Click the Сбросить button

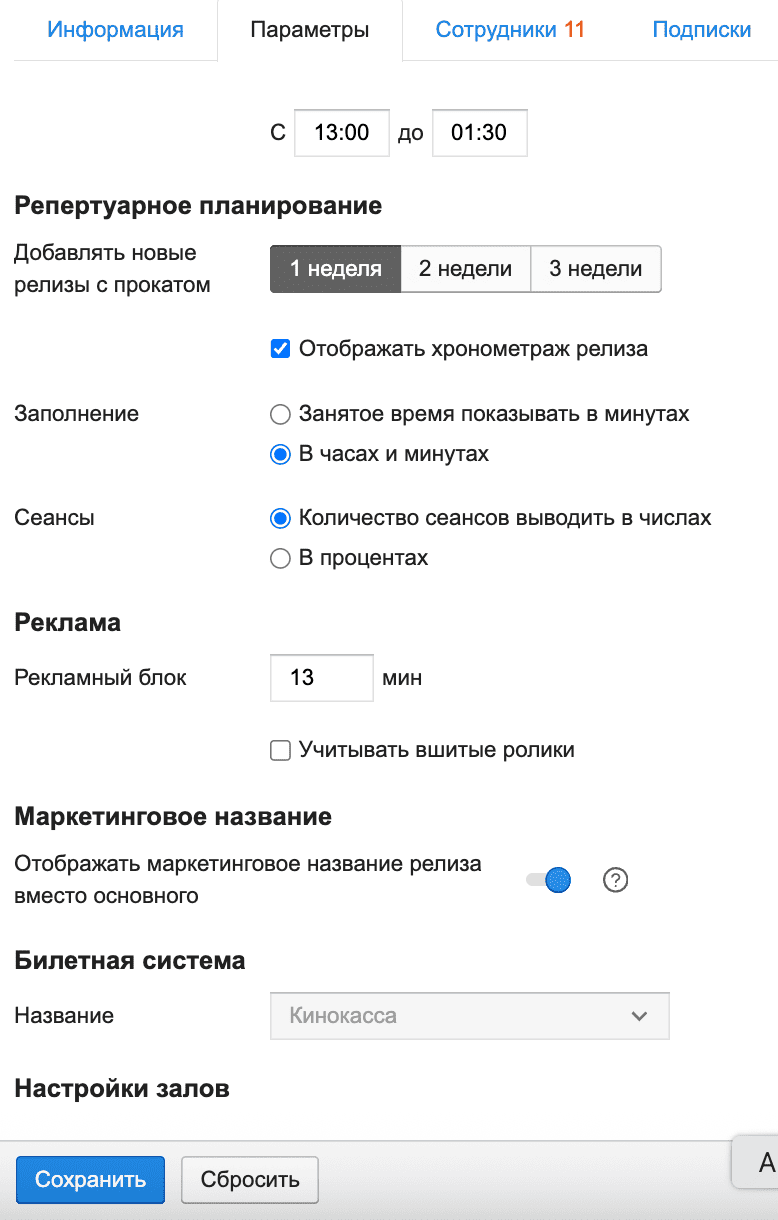[250, 1180]
